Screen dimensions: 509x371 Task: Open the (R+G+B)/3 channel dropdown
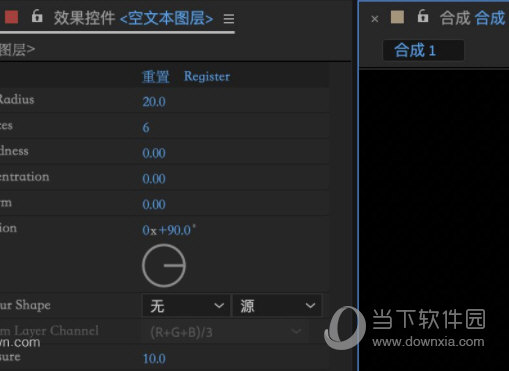pyautogui.click(x=226, y=332)
